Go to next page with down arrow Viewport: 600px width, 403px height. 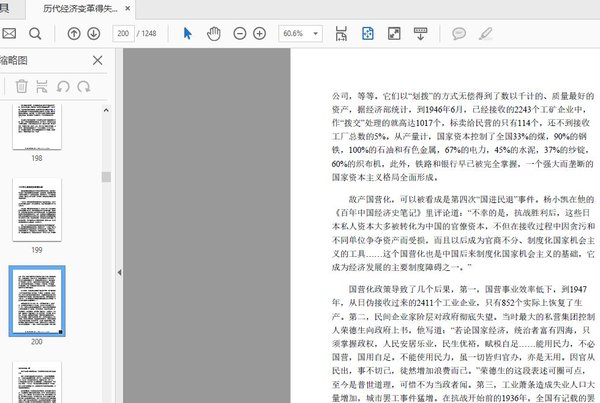pyautogui.click(x=93, y=33)
